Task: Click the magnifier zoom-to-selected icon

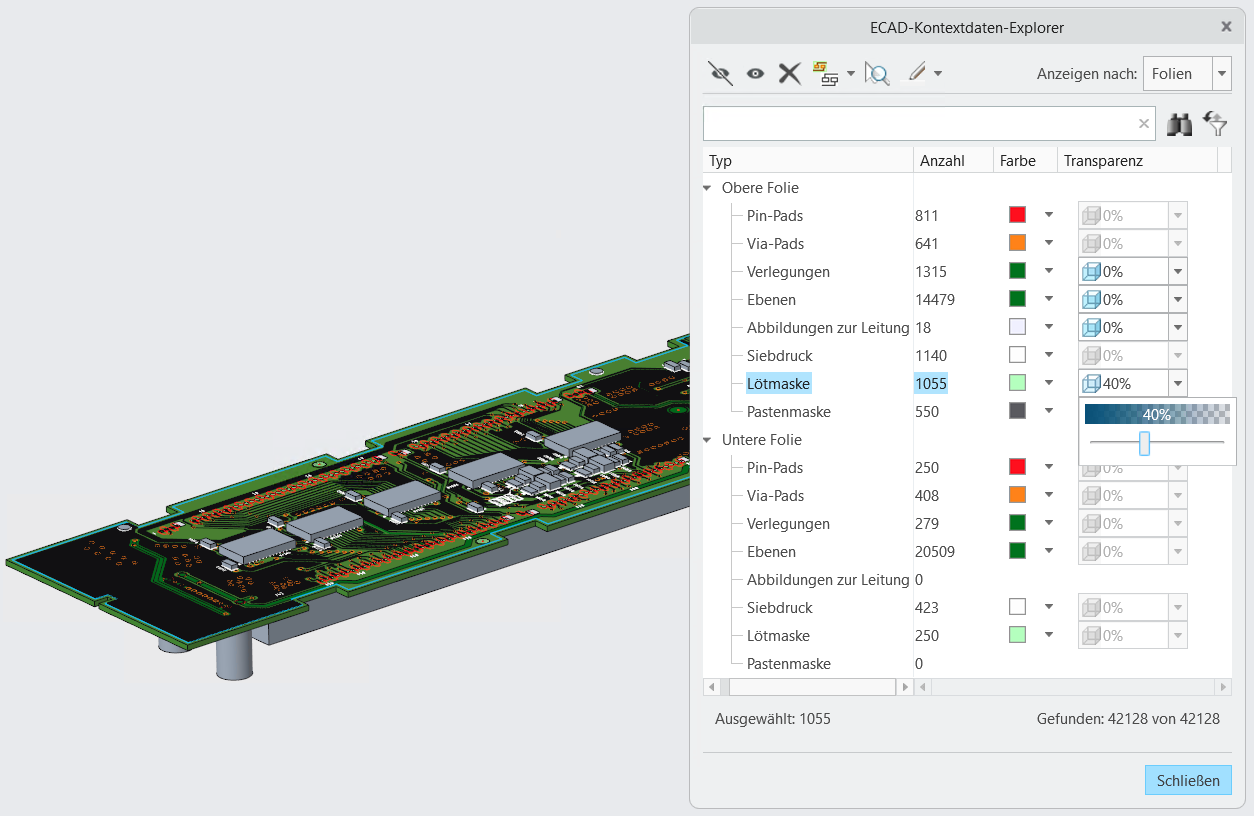Action: pyautogui.click(x=877, y=73)
